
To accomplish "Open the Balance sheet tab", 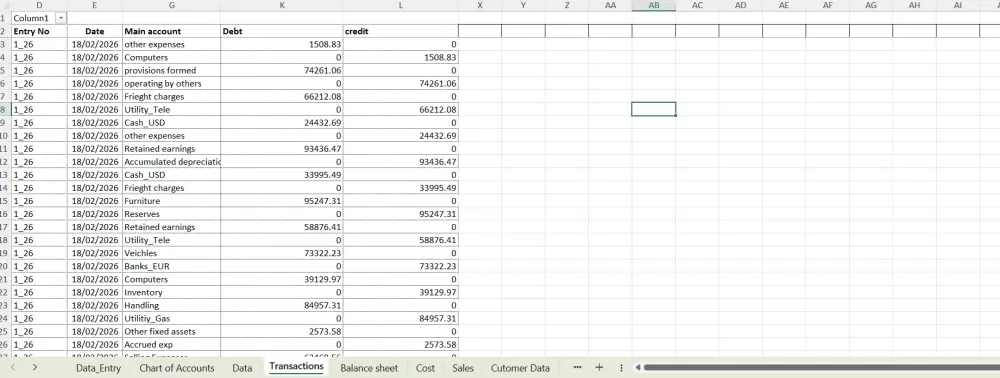I will 369,368.
